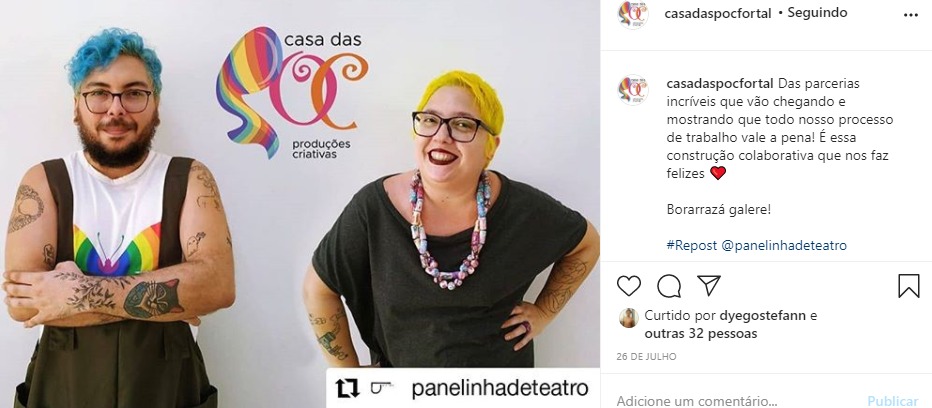Viewport: 932px width, 408px height.
Task: Save post using bookmark icon
Action: click(909, 286)
